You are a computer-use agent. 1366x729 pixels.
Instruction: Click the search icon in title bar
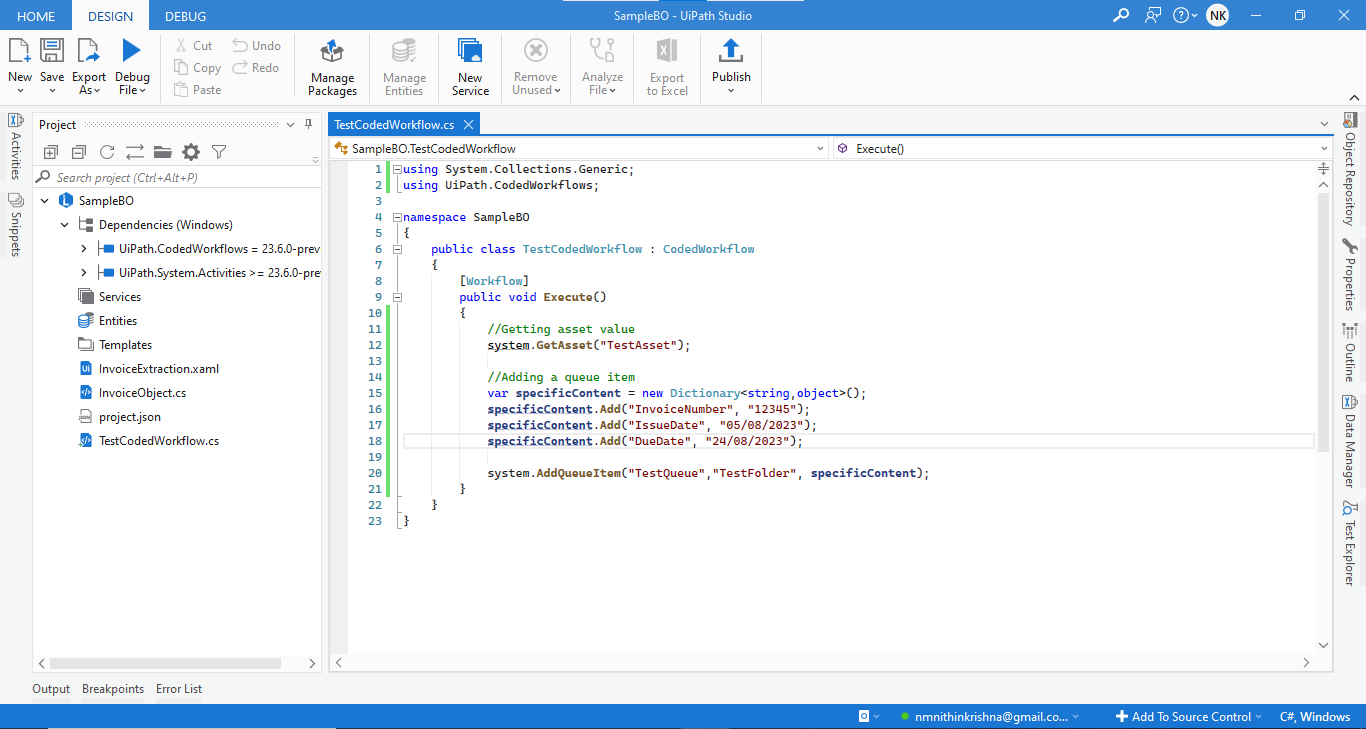(1121, 15)
